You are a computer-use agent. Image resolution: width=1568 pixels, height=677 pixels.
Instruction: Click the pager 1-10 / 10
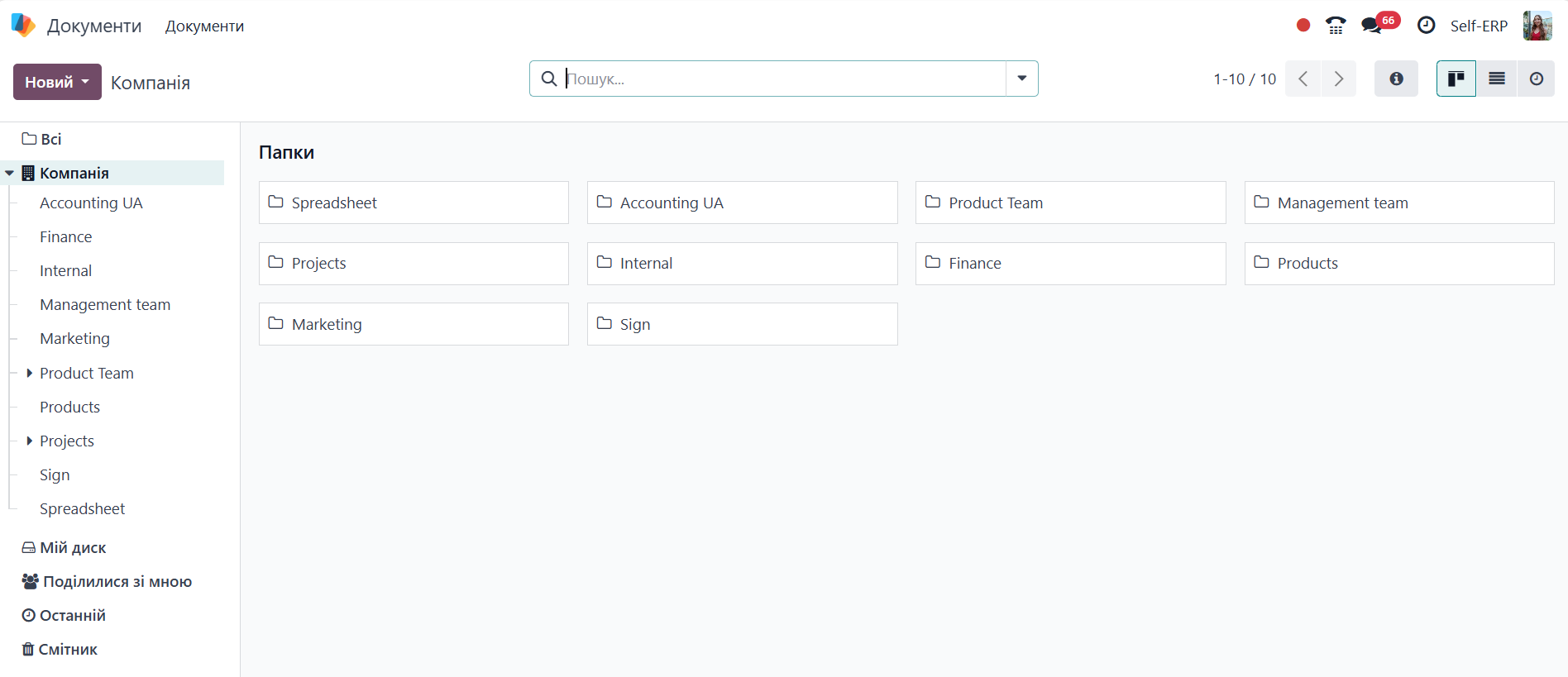click(x=1245, y=79)
